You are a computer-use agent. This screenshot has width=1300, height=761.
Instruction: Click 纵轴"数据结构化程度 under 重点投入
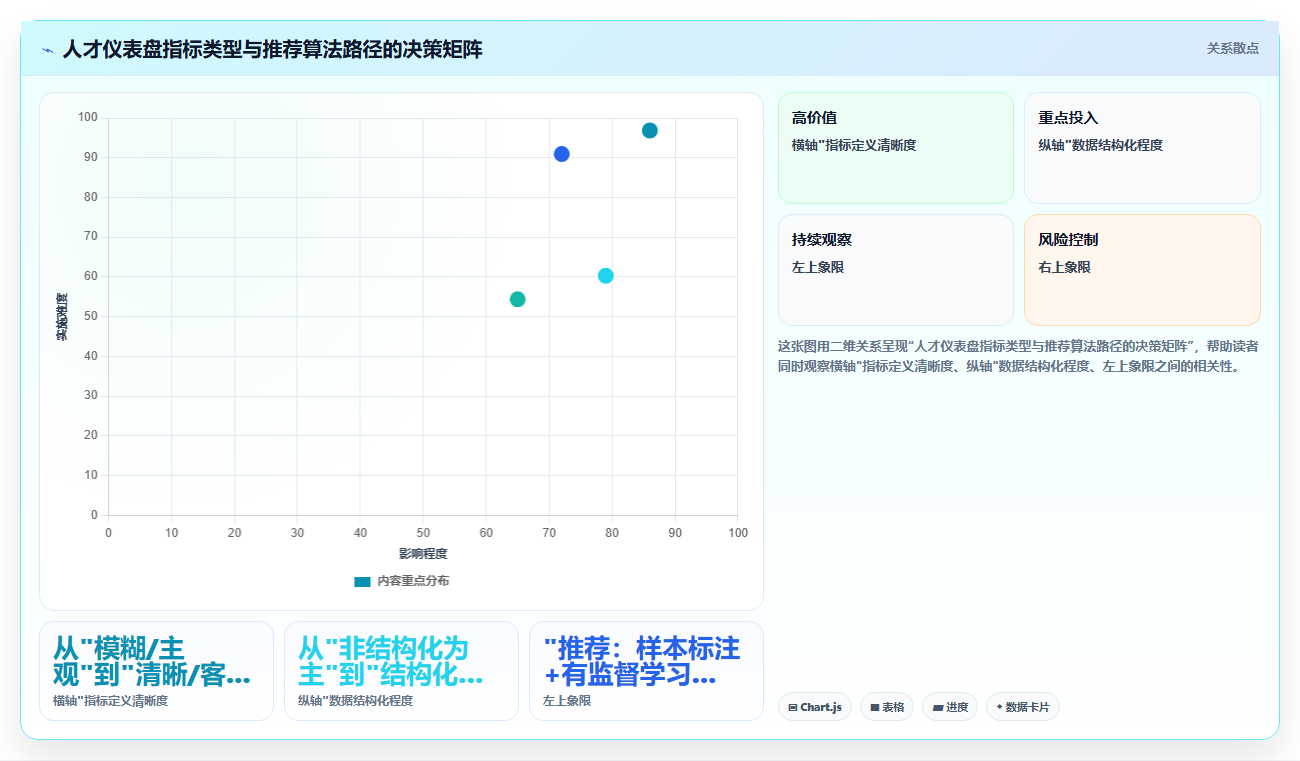1101,145
